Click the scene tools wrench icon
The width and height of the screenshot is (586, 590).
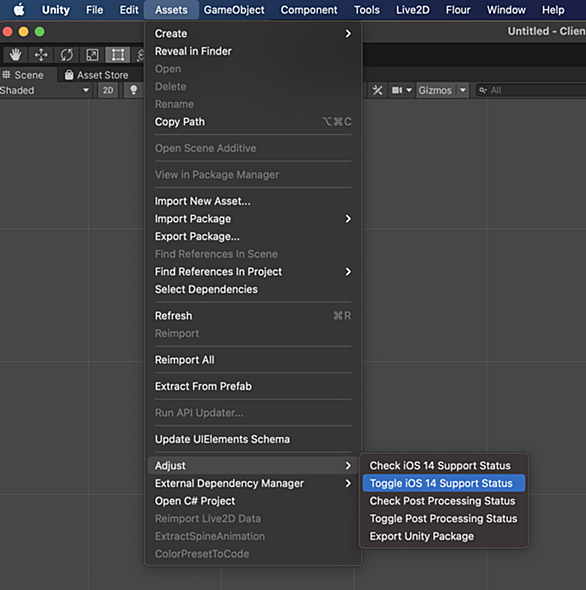(x=377, y=90)
